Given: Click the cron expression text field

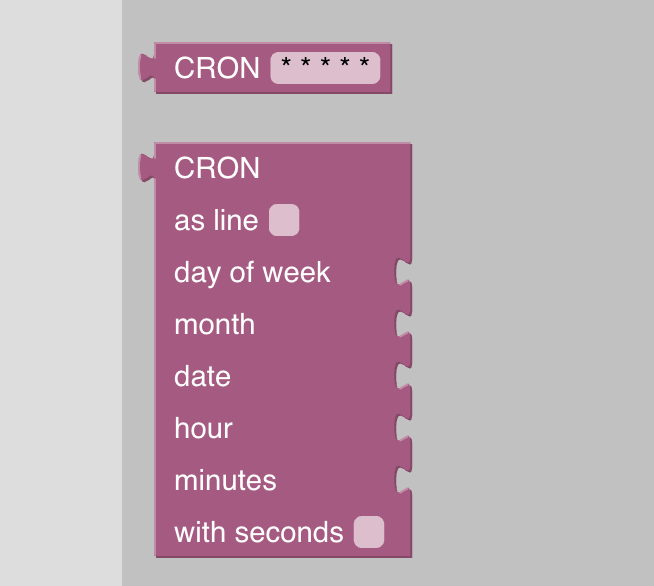Looking at the screenshot, I should pos(325,68).
